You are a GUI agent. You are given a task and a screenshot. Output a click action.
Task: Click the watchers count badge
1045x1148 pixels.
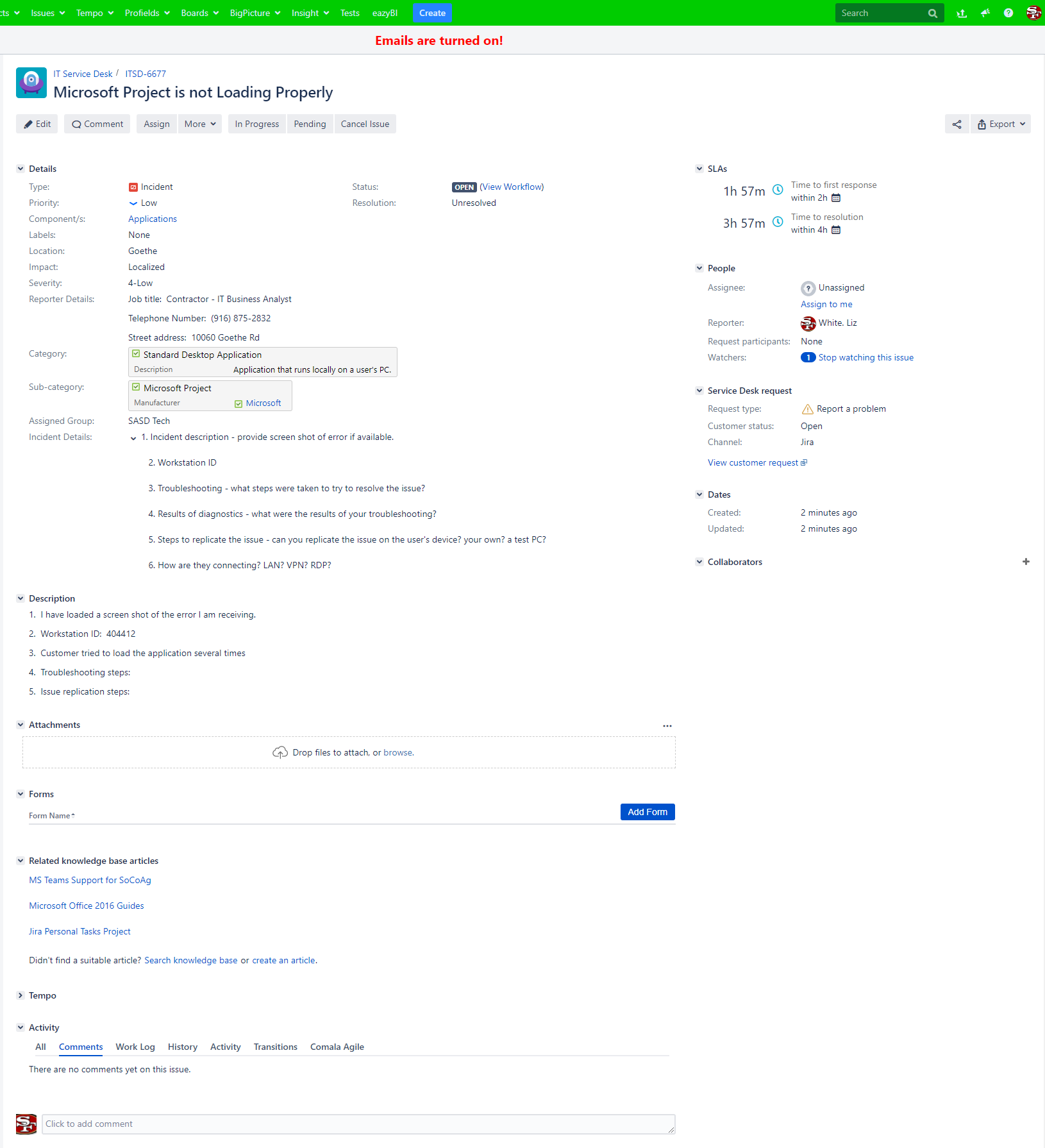(808, 358)
